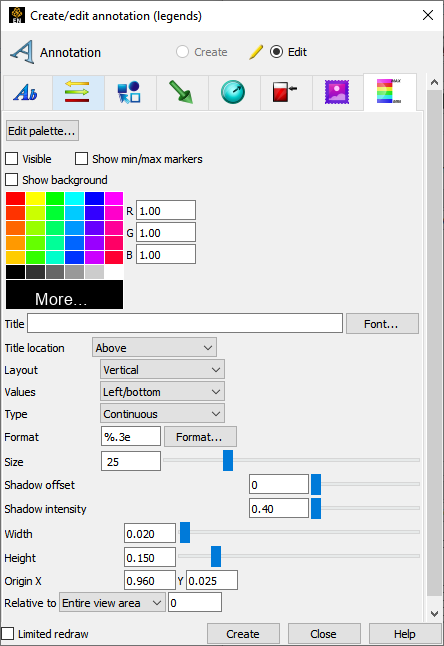Viewport: 444px width, 646px height.
Task: Pick the pure red swatch
Action: [x=15, y=199]
